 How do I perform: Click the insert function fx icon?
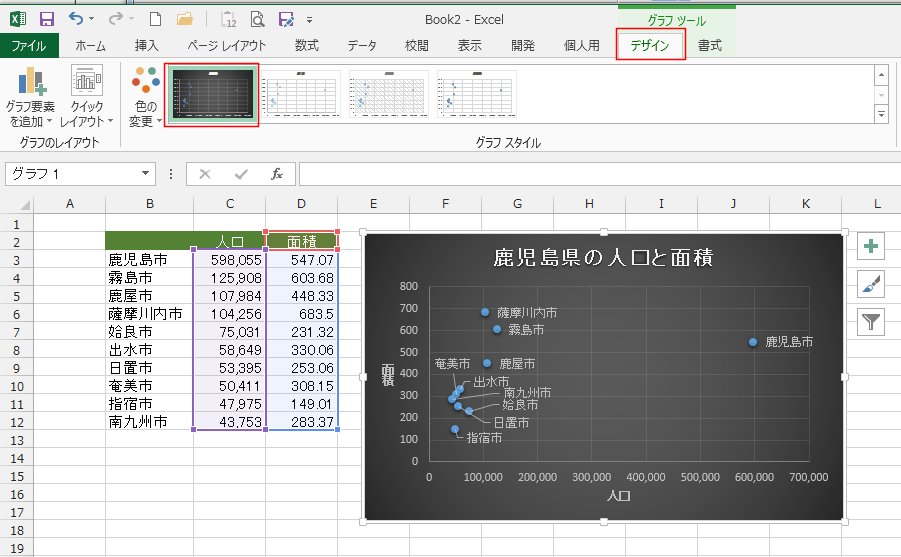click(277, 174)
